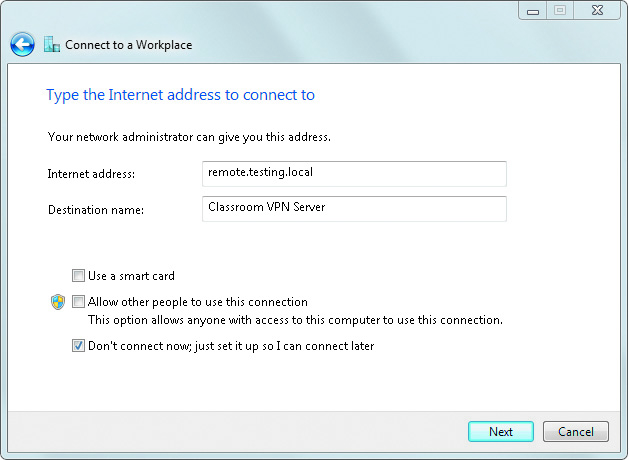Click the Connect to a Workplace network icon
629x460 pixels.
[x=52, y=44]
